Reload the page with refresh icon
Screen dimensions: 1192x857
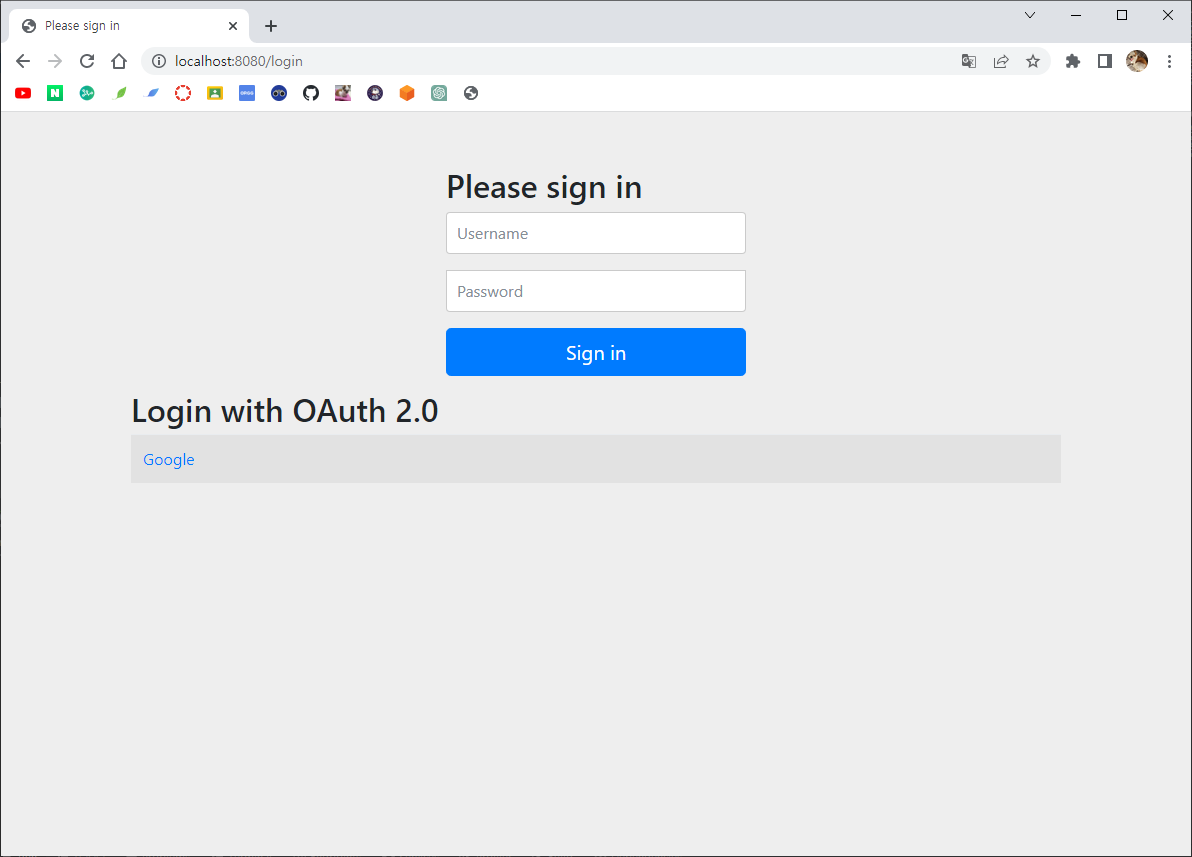87,61
